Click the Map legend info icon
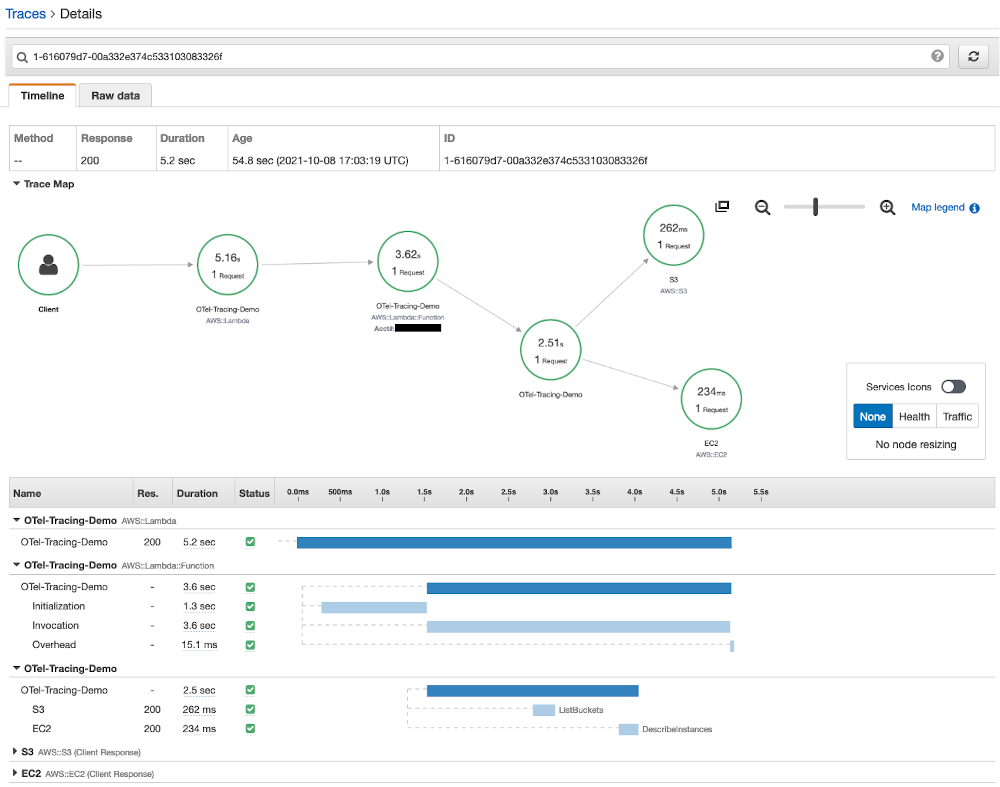 (974, 207)
